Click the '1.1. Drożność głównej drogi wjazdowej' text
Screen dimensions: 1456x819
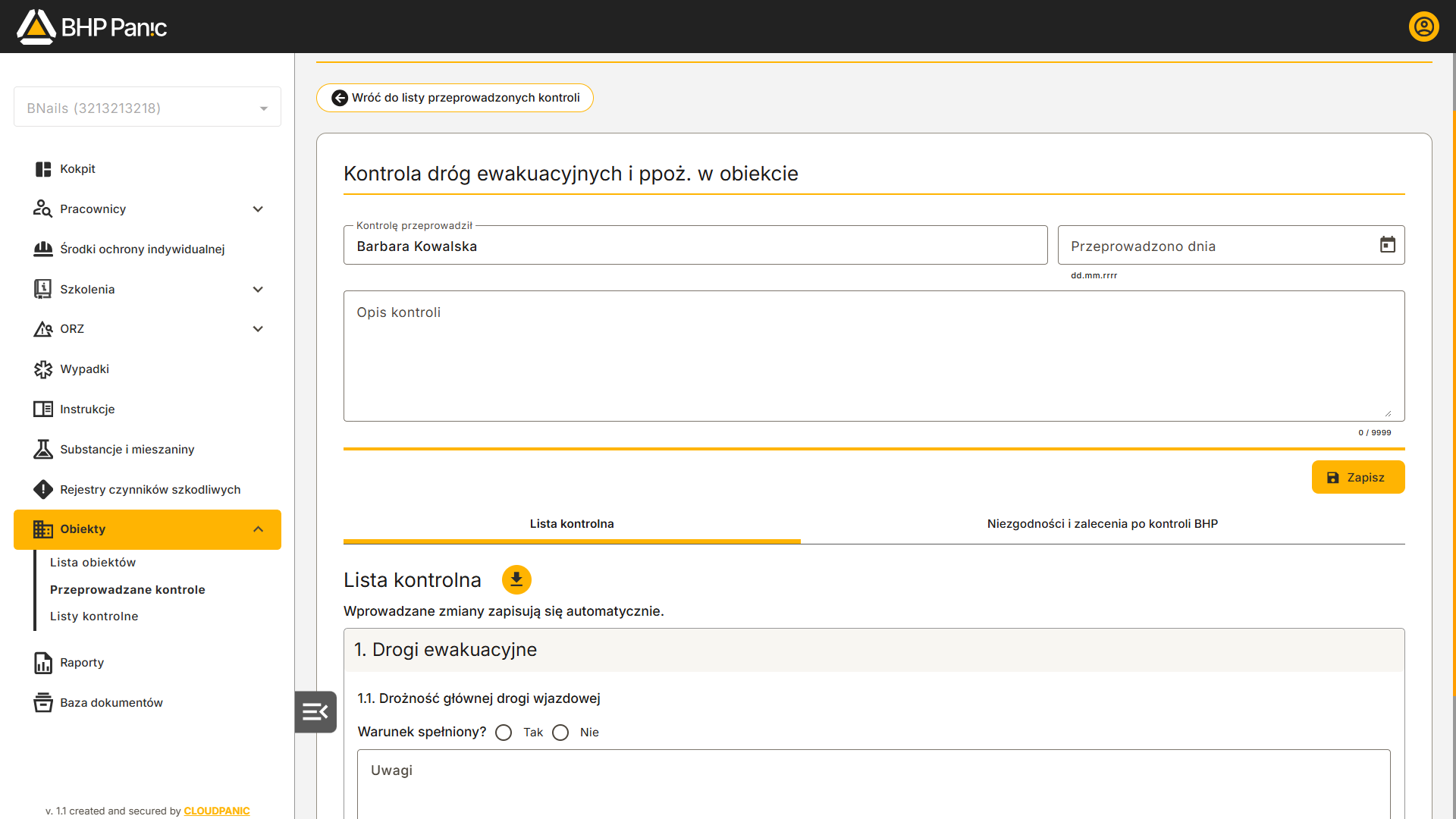(479, 698)
